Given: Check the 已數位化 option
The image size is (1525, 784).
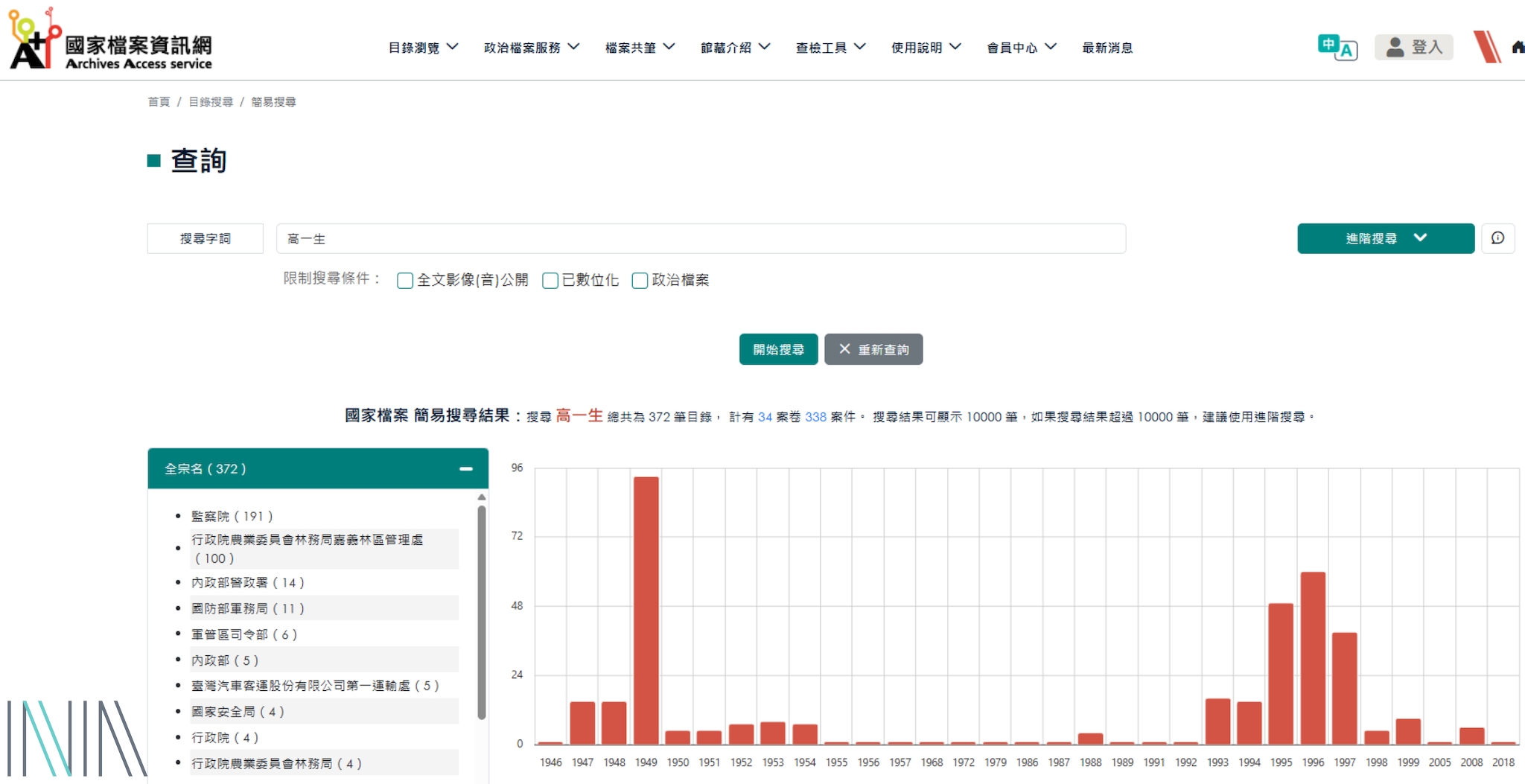Looking at the screenshot, I should [550, 281].
